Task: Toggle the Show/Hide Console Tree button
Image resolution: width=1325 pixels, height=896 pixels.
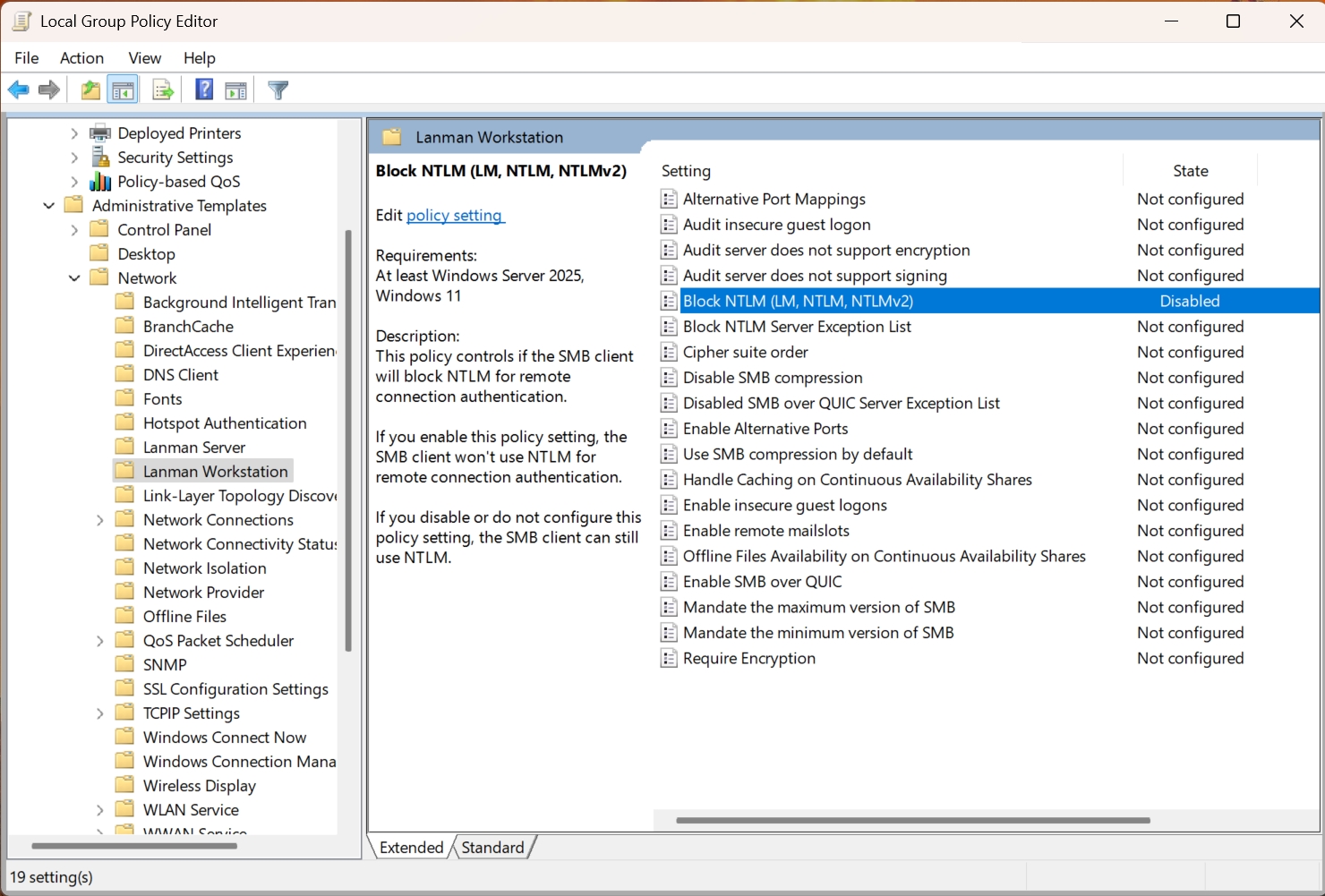Action: [123, 90]
